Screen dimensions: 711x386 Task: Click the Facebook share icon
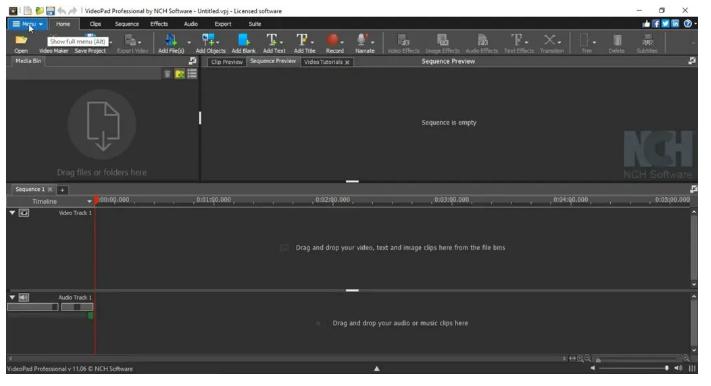point(656,24)
